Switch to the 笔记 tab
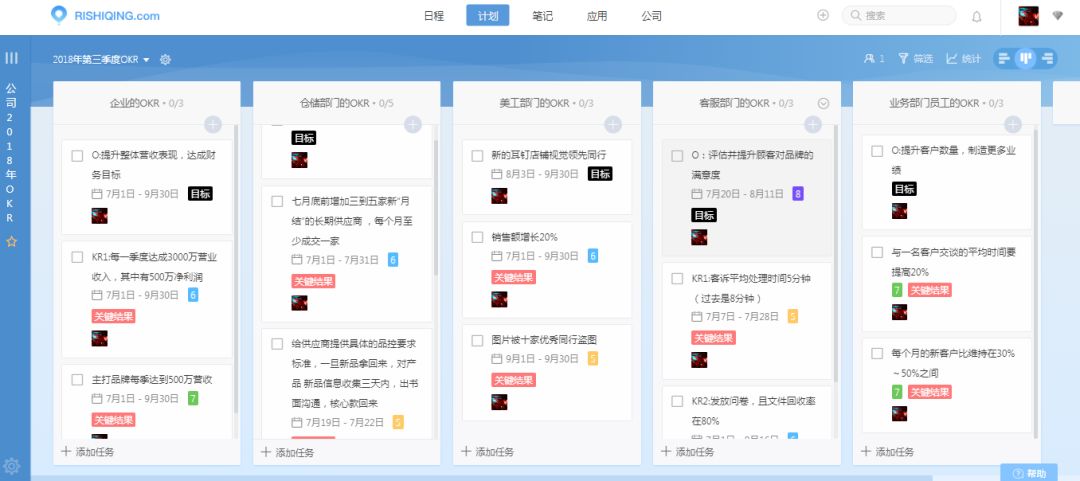Screen dimensions: 1080x481 tap(543, 16)
